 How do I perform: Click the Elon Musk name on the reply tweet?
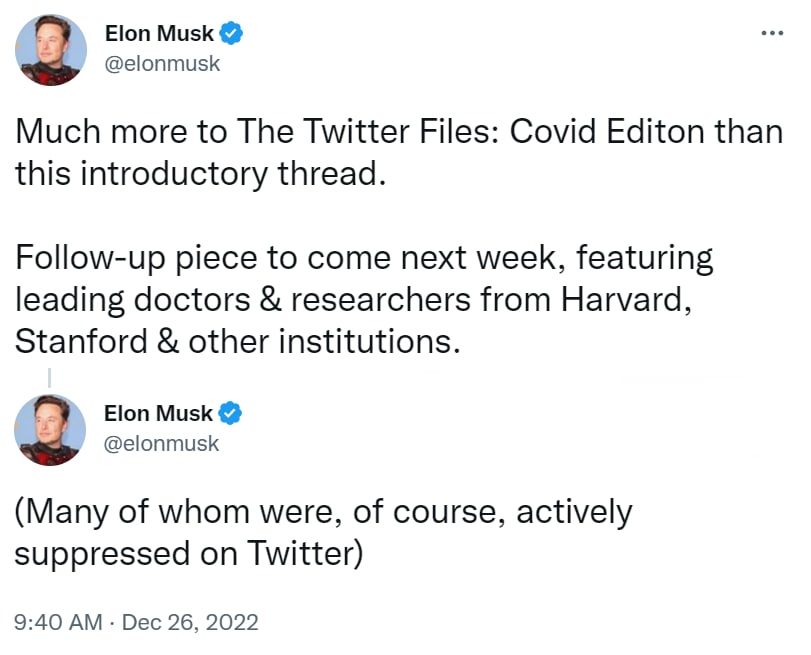click(159, 412)
